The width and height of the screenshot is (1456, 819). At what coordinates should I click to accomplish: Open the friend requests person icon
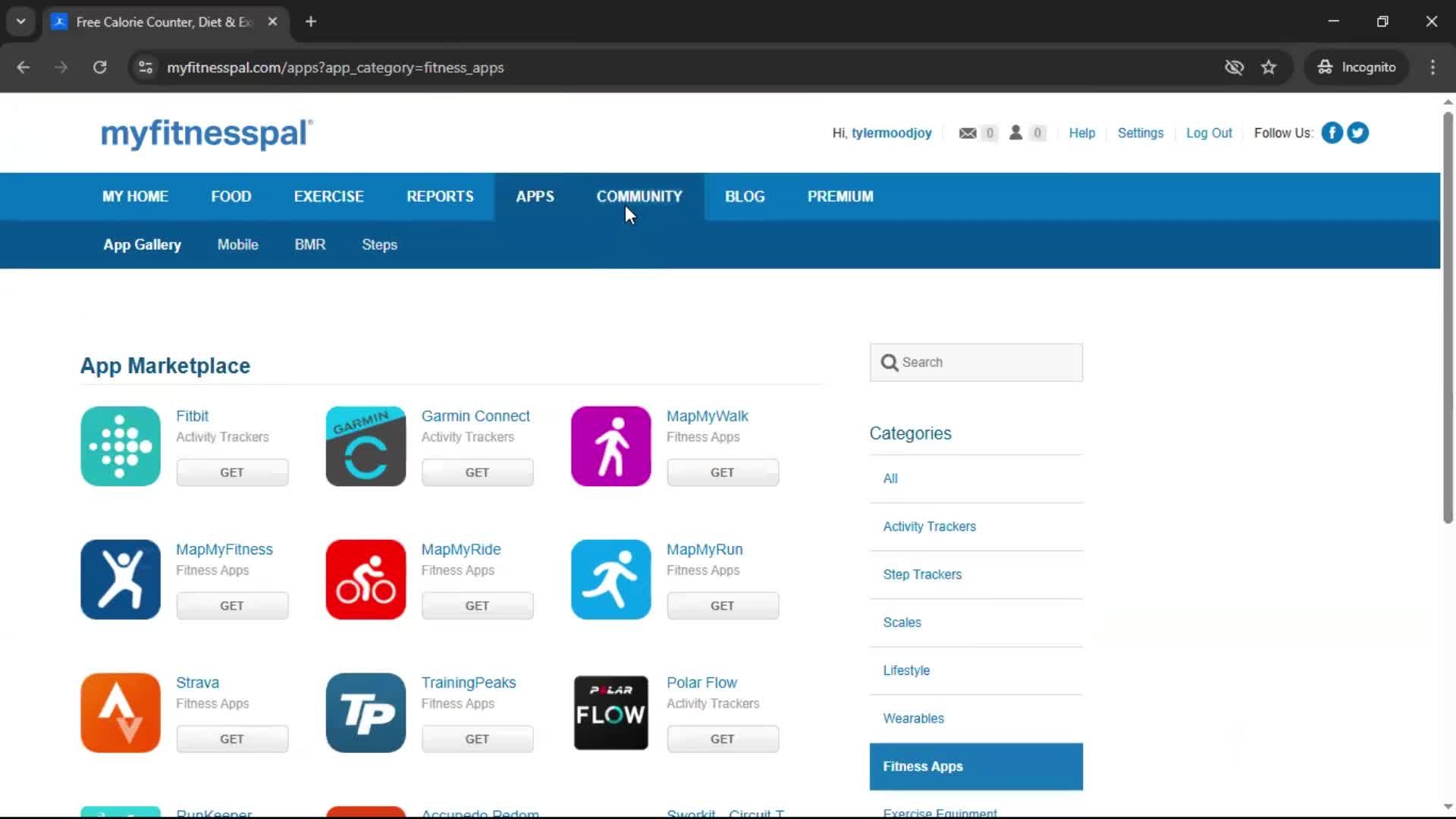[1015, 133]
